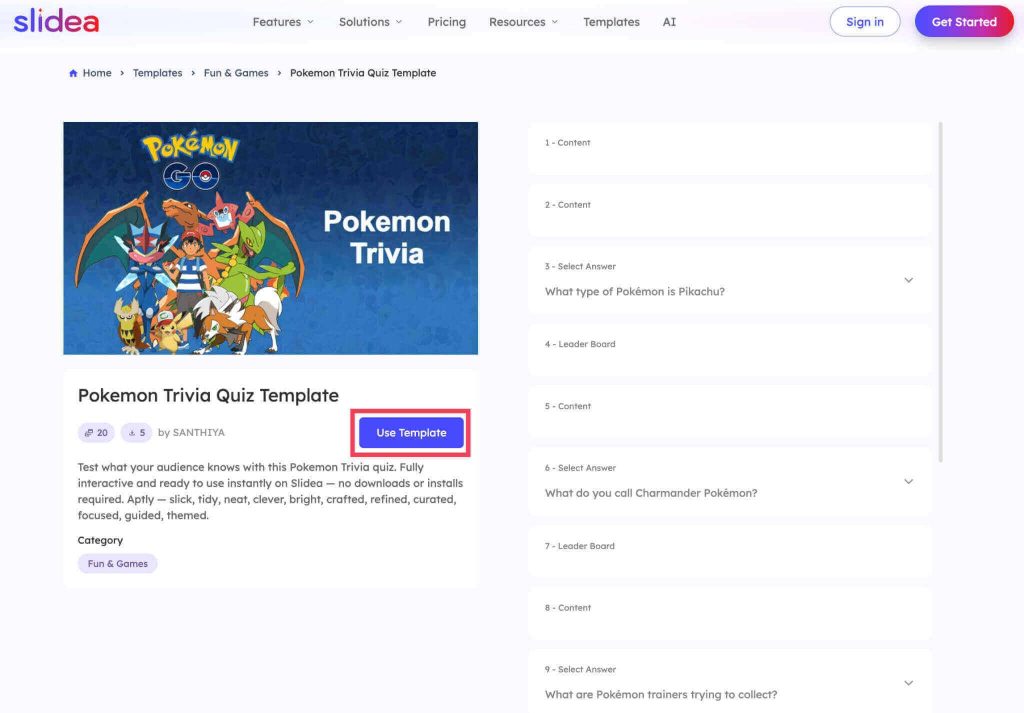
Task: Click the Slidea logo
Action: [x=56, y=21]
